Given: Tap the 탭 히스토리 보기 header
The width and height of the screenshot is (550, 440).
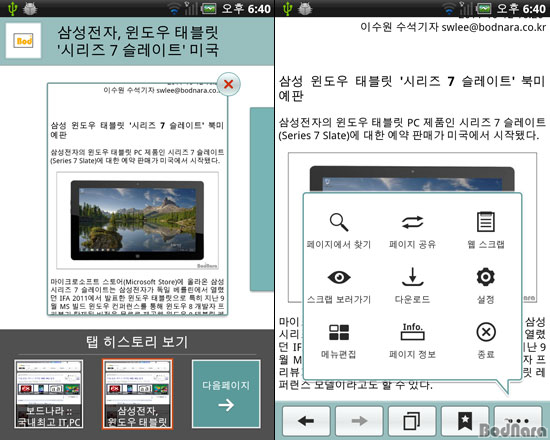Looking at the screenshot, I should pyautogui.click(x=137, y=342).
